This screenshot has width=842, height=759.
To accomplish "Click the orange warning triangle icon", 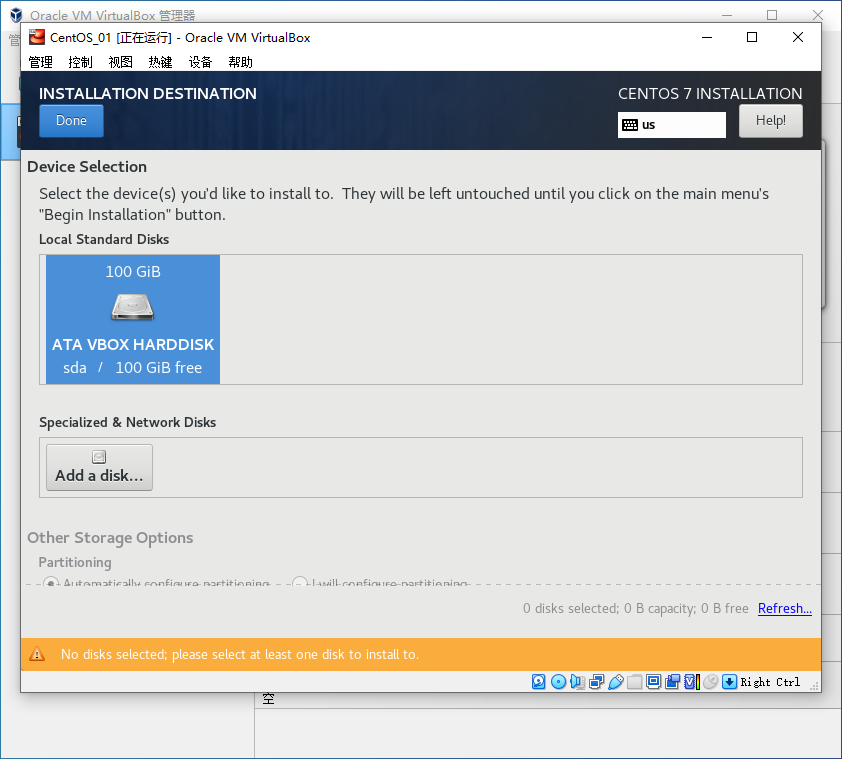I will [x=37, y=654].
